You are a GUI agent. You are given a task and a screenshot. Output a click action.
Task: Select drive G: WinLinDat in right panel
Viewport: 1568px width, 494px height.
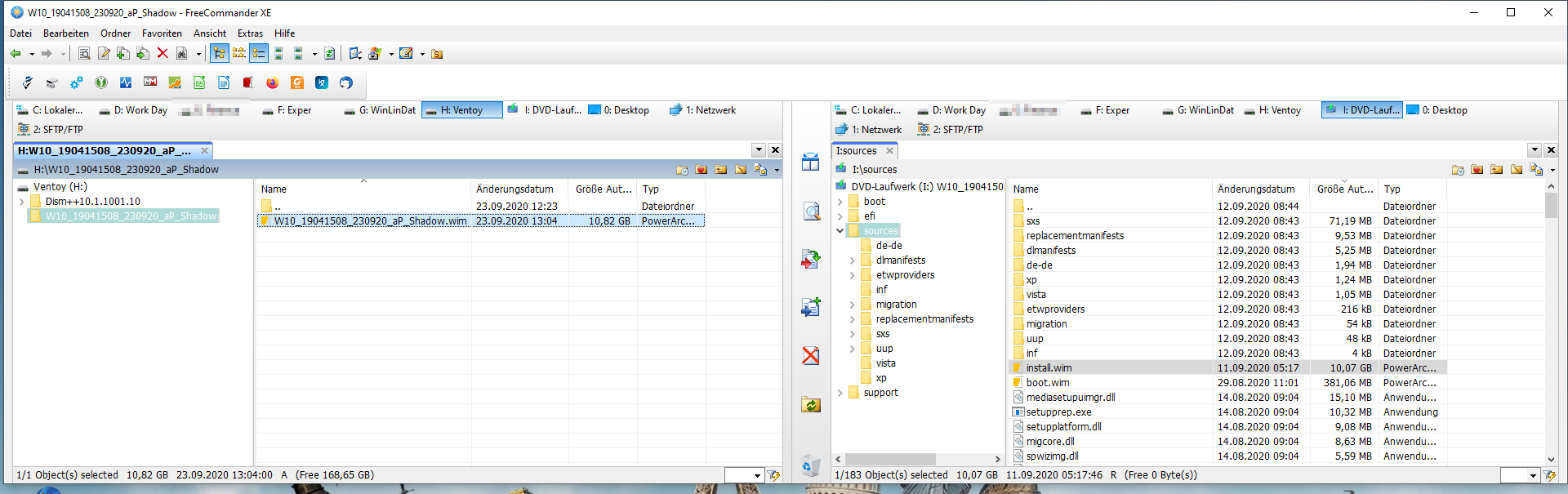[x=1197, y=110]
